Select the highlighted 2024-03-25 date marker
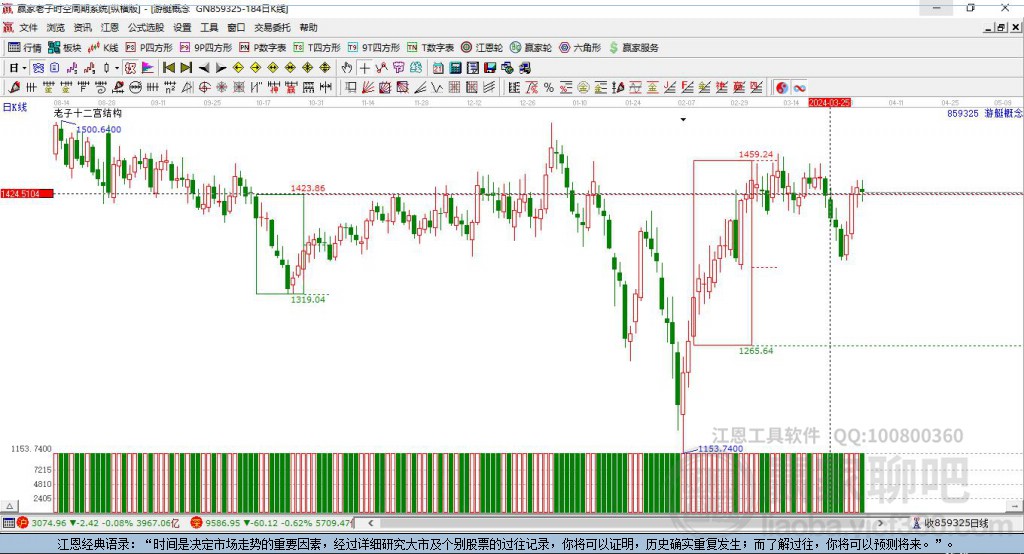Viewport: 1024px width, 554px height. [x=829, y=103]
